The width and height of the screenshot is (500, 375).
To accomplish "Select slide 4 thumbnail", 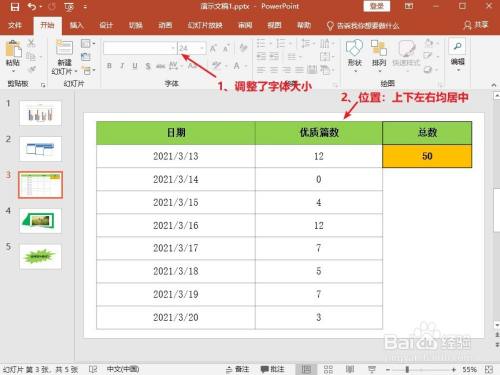I will [40, 221].
